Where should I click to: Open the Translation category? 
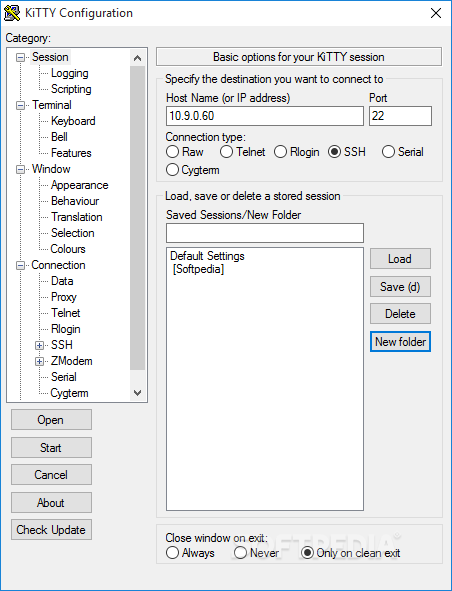point(77,217)
